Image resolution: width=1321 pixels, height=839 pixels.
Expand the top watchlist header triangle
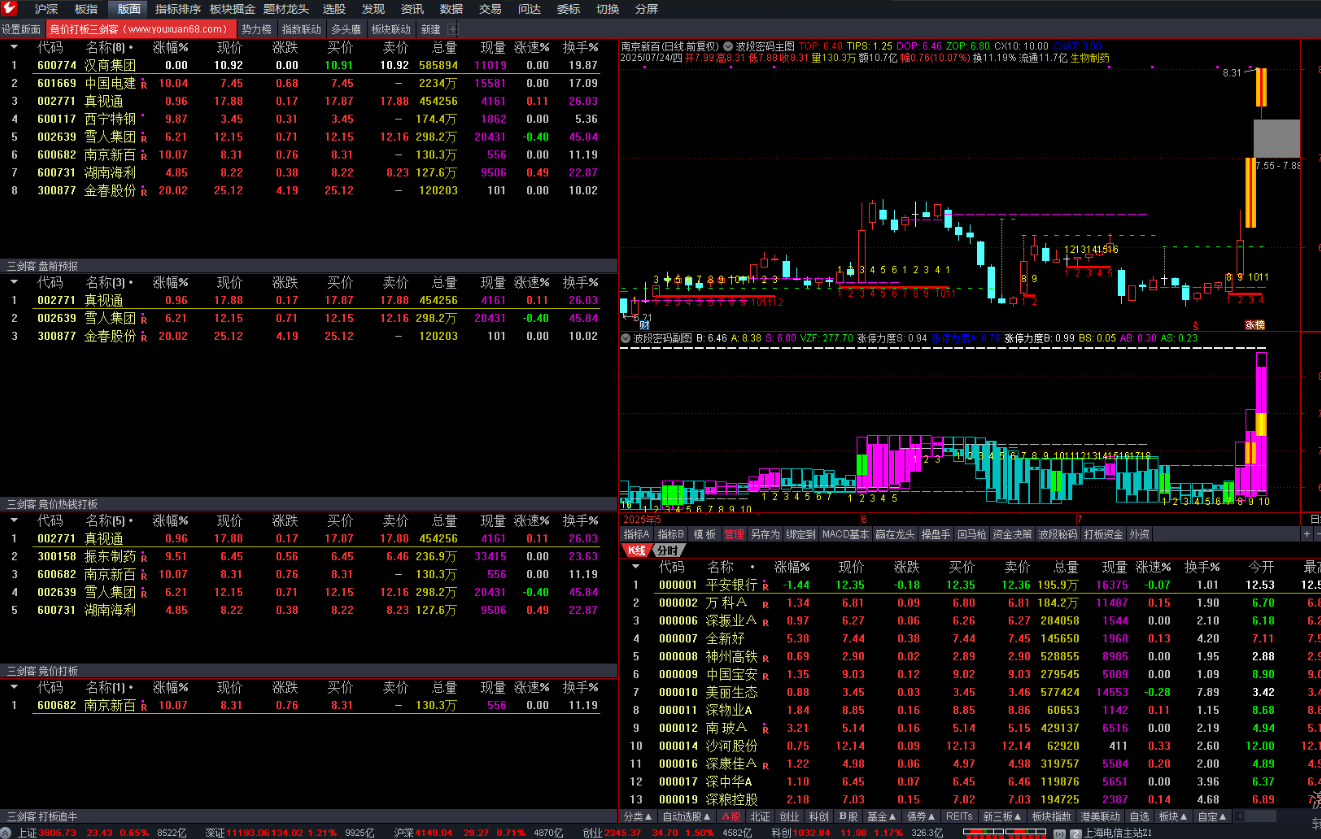[14, 47]
